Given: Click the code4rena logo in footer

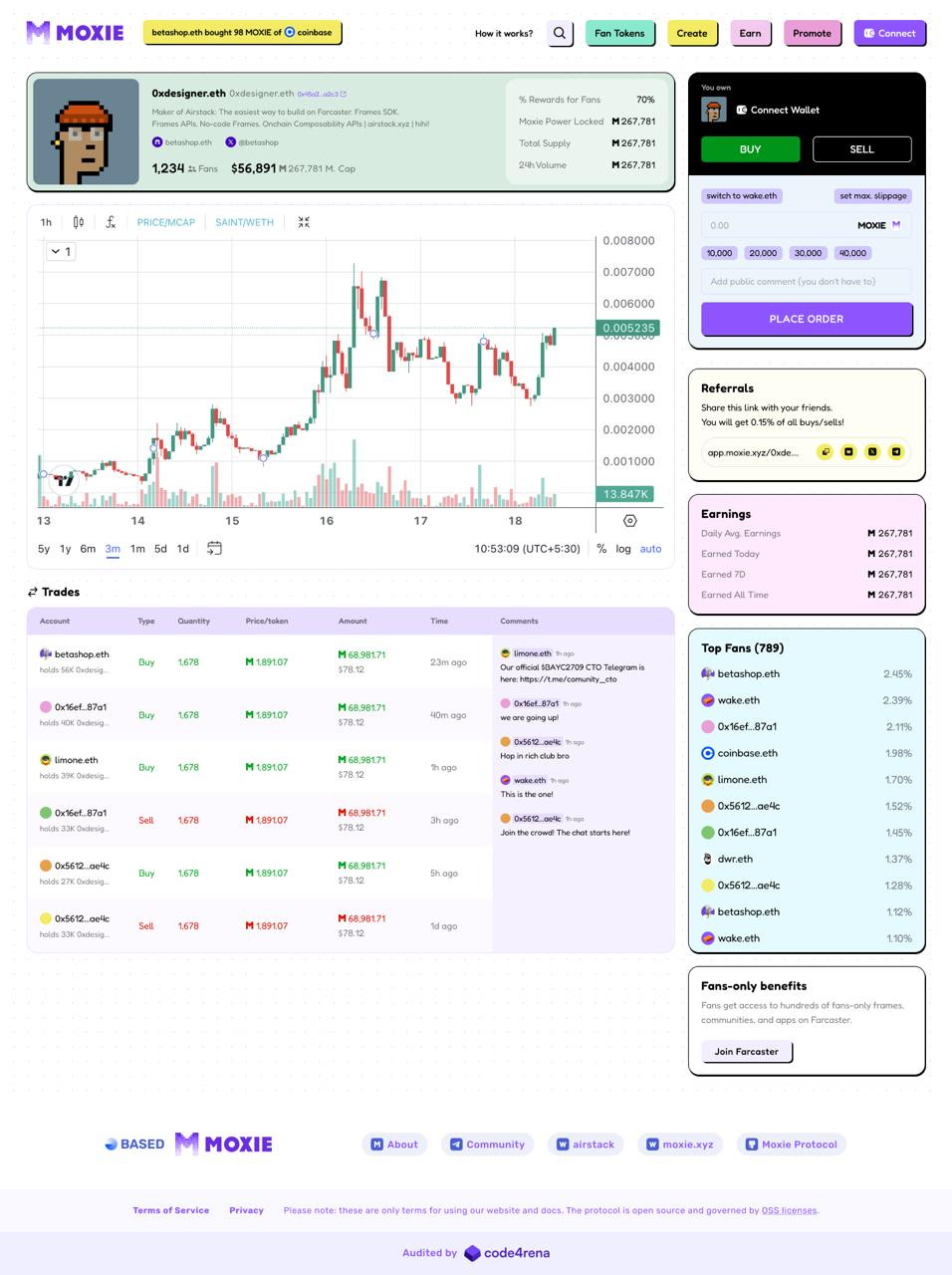Looking at the screenshot, I should point(507,1253).
